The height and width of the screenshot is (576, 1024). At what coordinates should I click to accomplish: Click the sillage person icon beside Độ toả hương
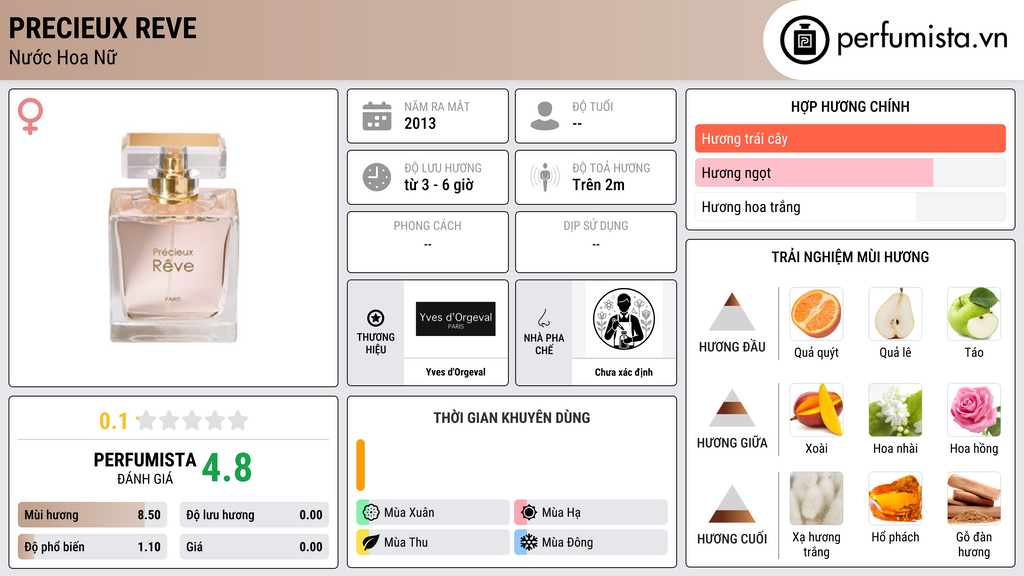pyautogui.click(x=545, y=177)
